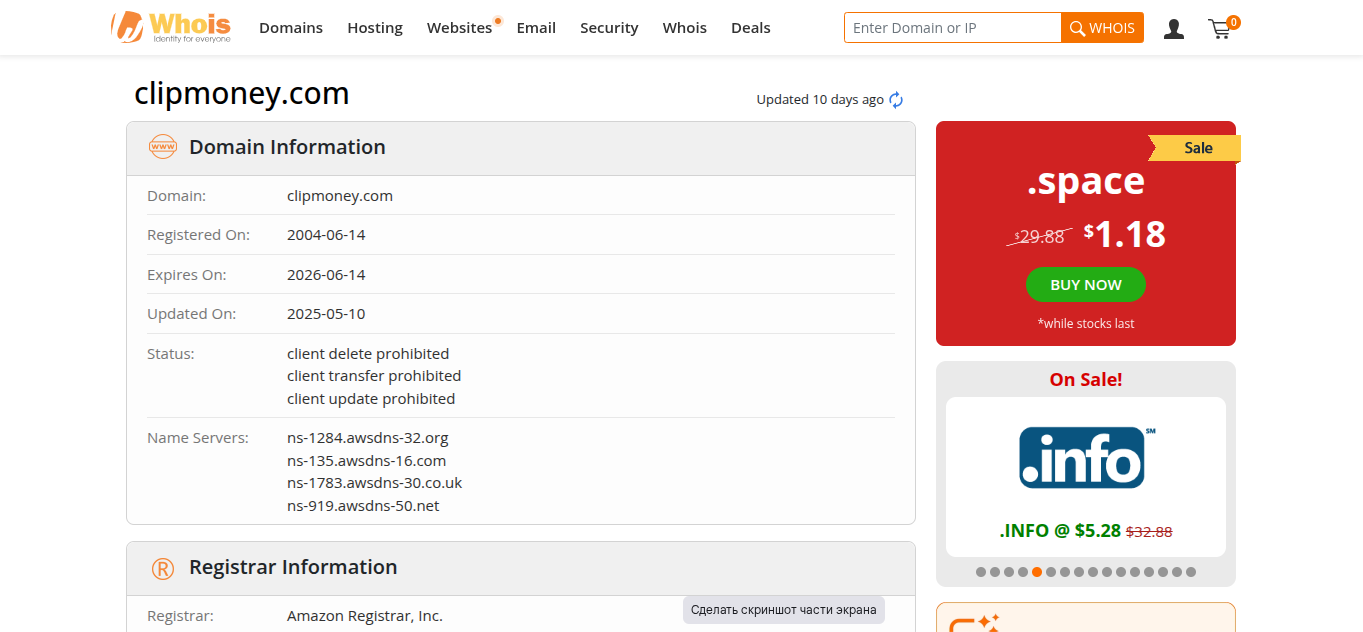
Task: Click the clipmoney.com page heading
Action: (242, 94)
